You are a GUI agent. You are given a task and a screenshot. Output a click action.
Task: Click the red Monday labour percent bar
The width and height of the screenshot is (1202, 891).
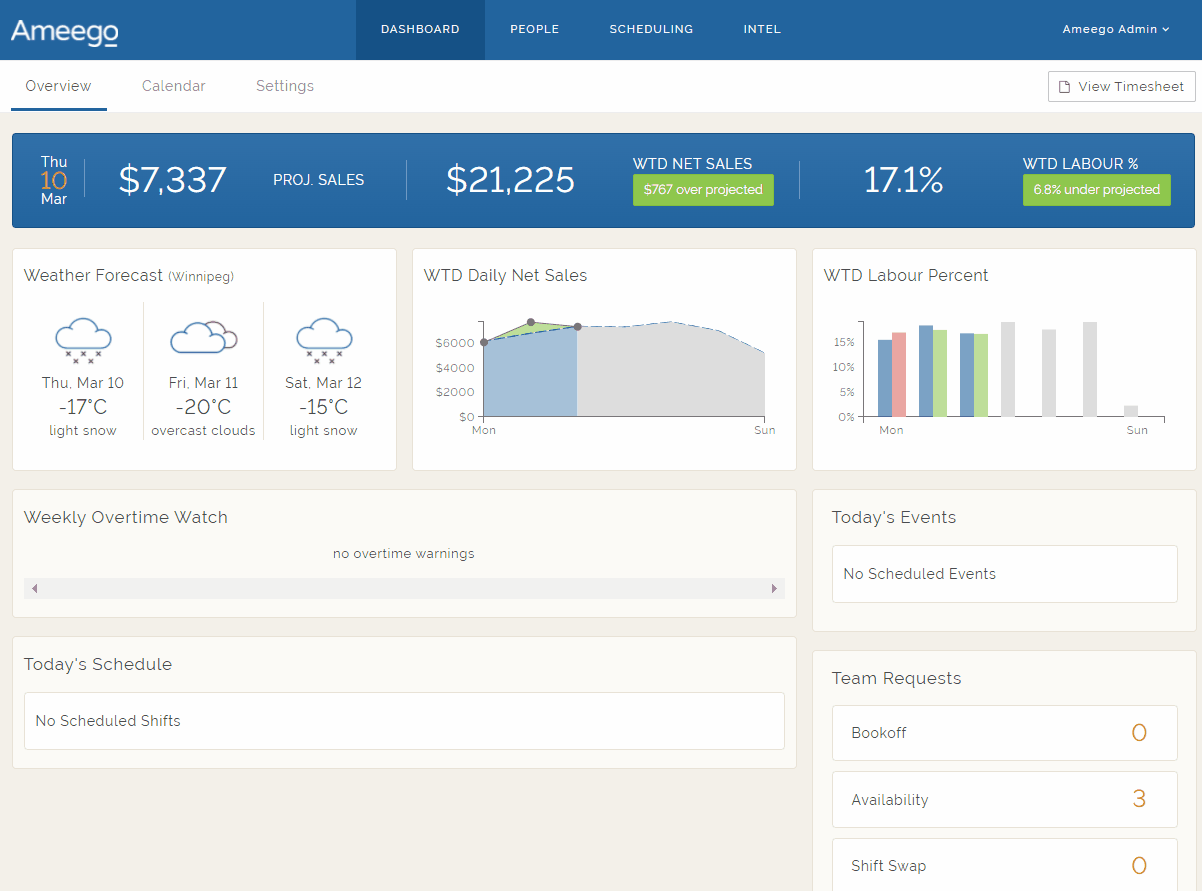point(899,375)
